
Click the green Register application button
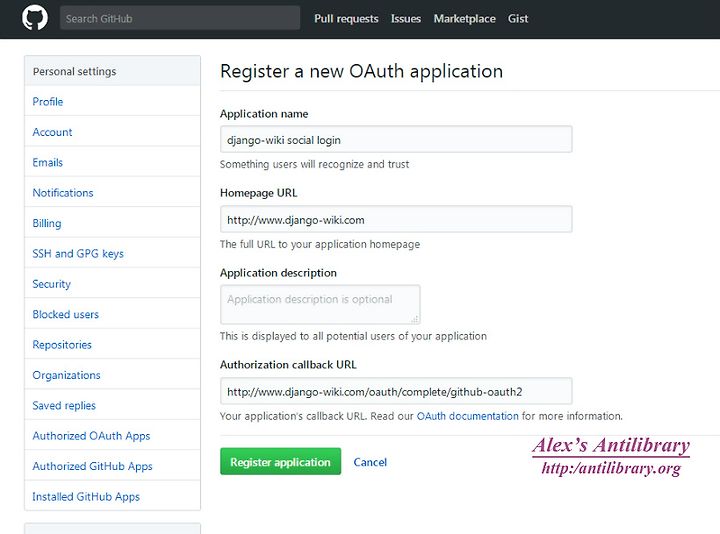280,461
